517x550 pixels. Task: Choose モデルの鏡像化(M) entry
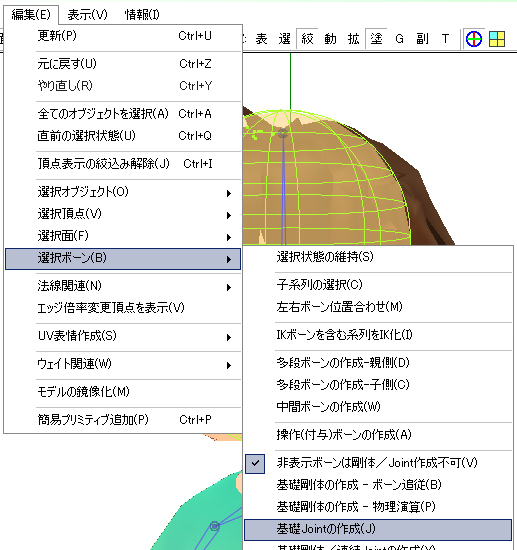pos(123,392)
